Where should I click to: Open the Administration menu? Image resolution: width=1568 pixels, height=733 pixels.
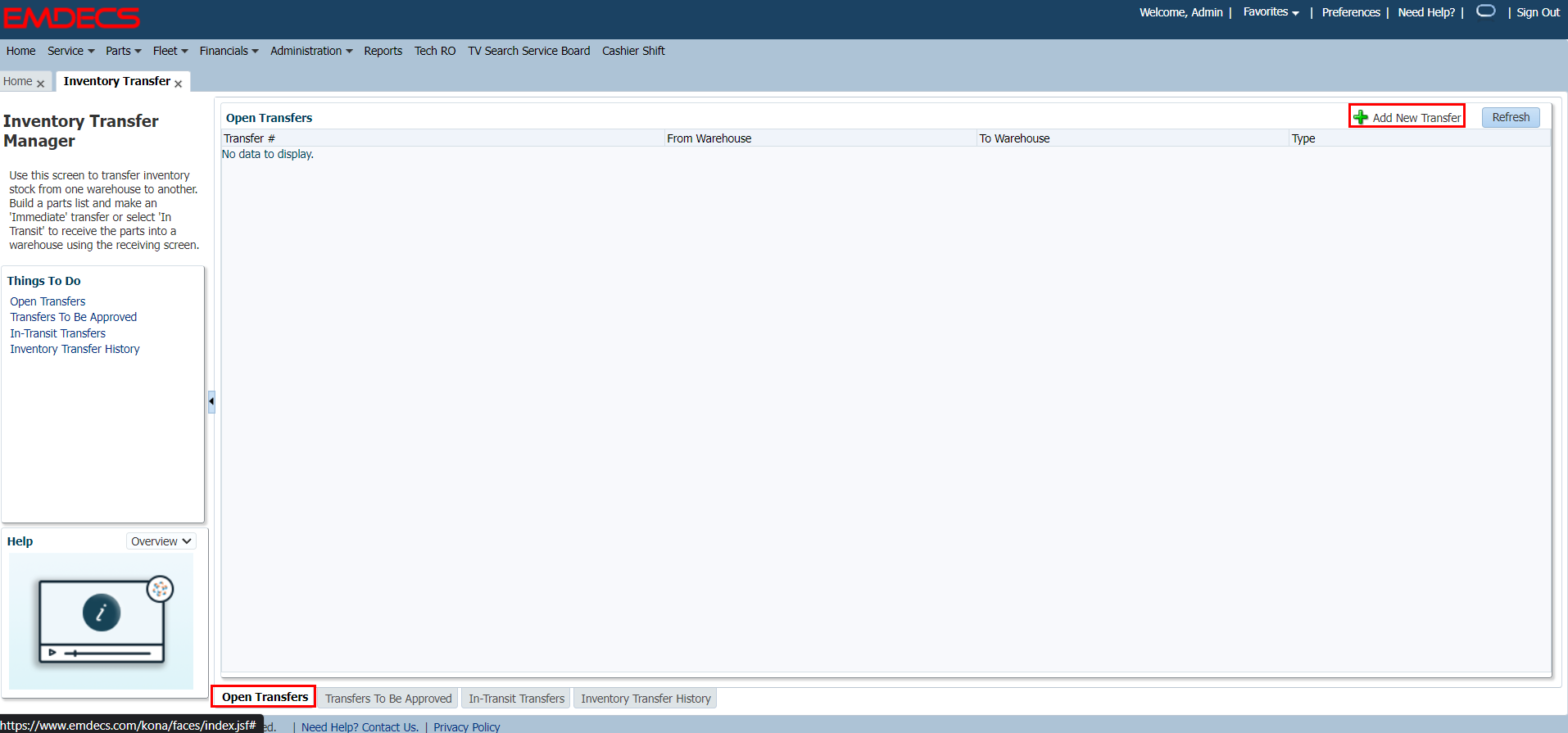pyautogui.click(x=311, y=51)
